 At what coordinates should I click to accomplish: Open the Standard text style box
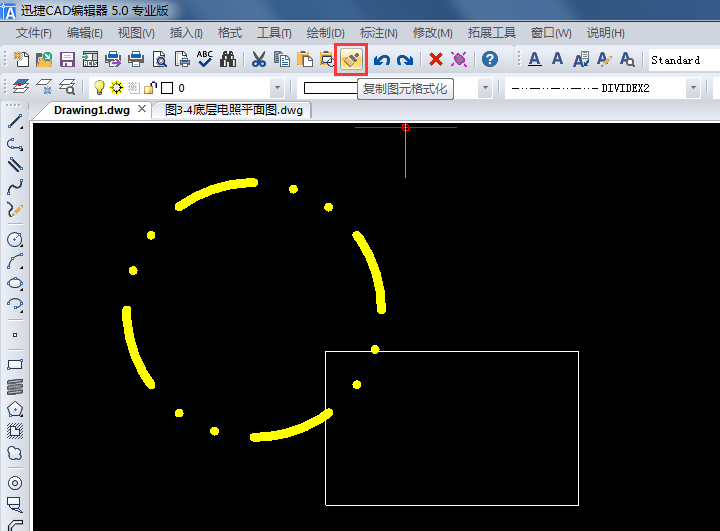(x=684, y=60)
